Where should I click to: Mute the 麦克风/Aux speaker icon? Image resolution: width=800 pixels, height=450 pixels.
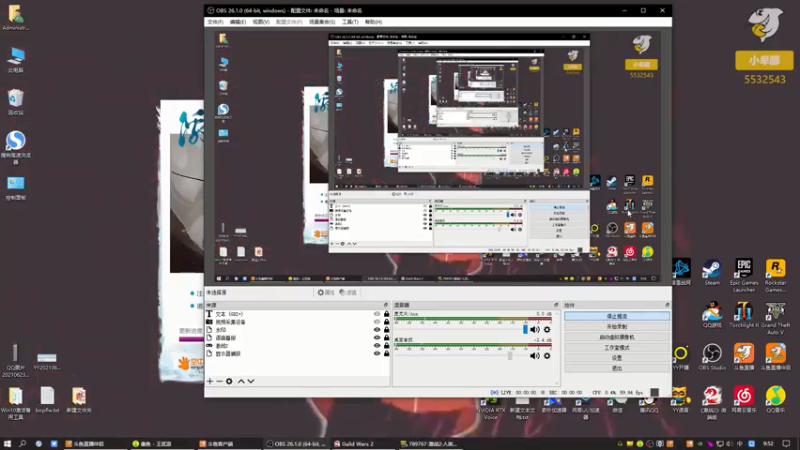point(535,330)
